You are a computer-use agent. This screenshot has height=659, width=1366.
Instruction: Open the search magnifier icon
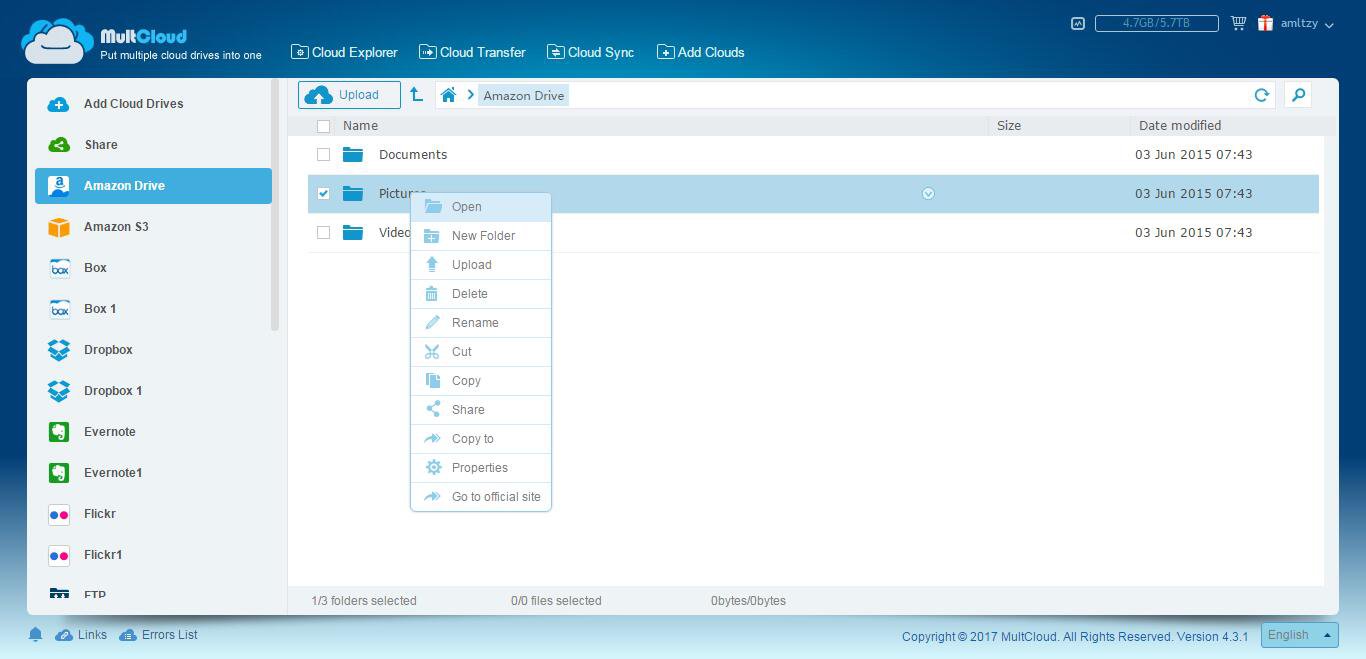(x=1298, y=95)
